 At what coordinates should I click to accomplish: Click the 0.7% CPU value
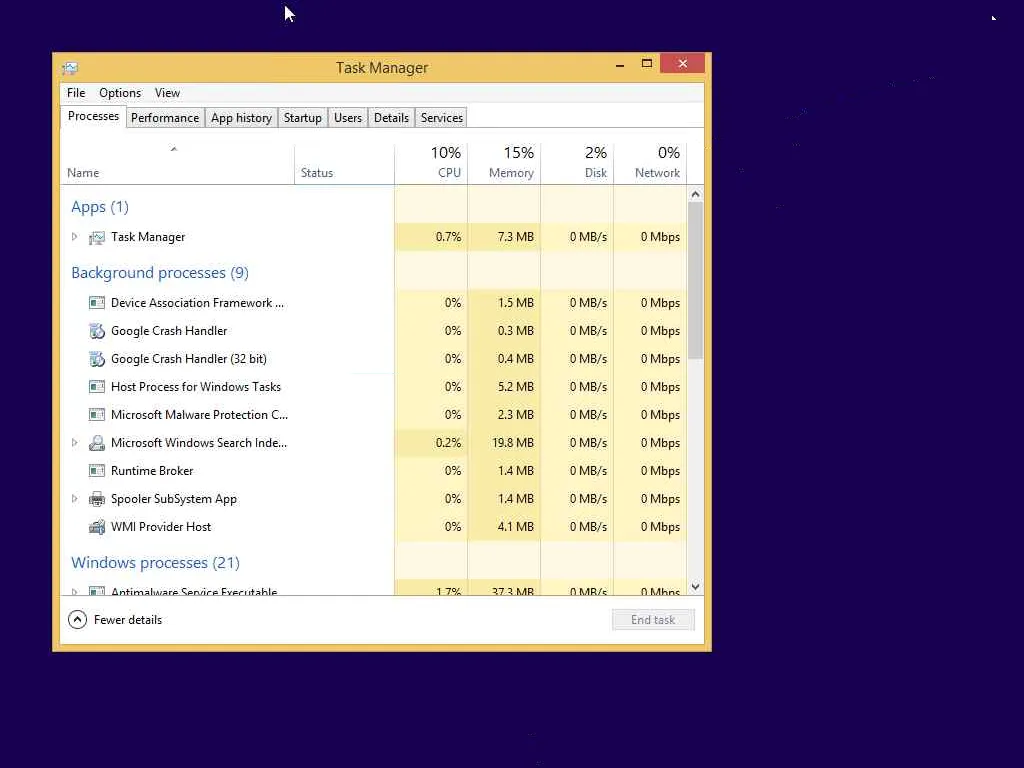[x=448, y=237]
